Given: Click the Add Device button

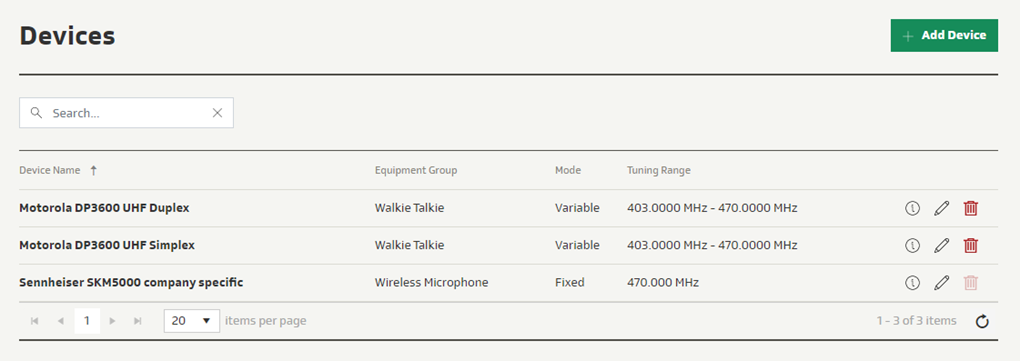Looking at the screenshot, I should [x=944, y=35].
